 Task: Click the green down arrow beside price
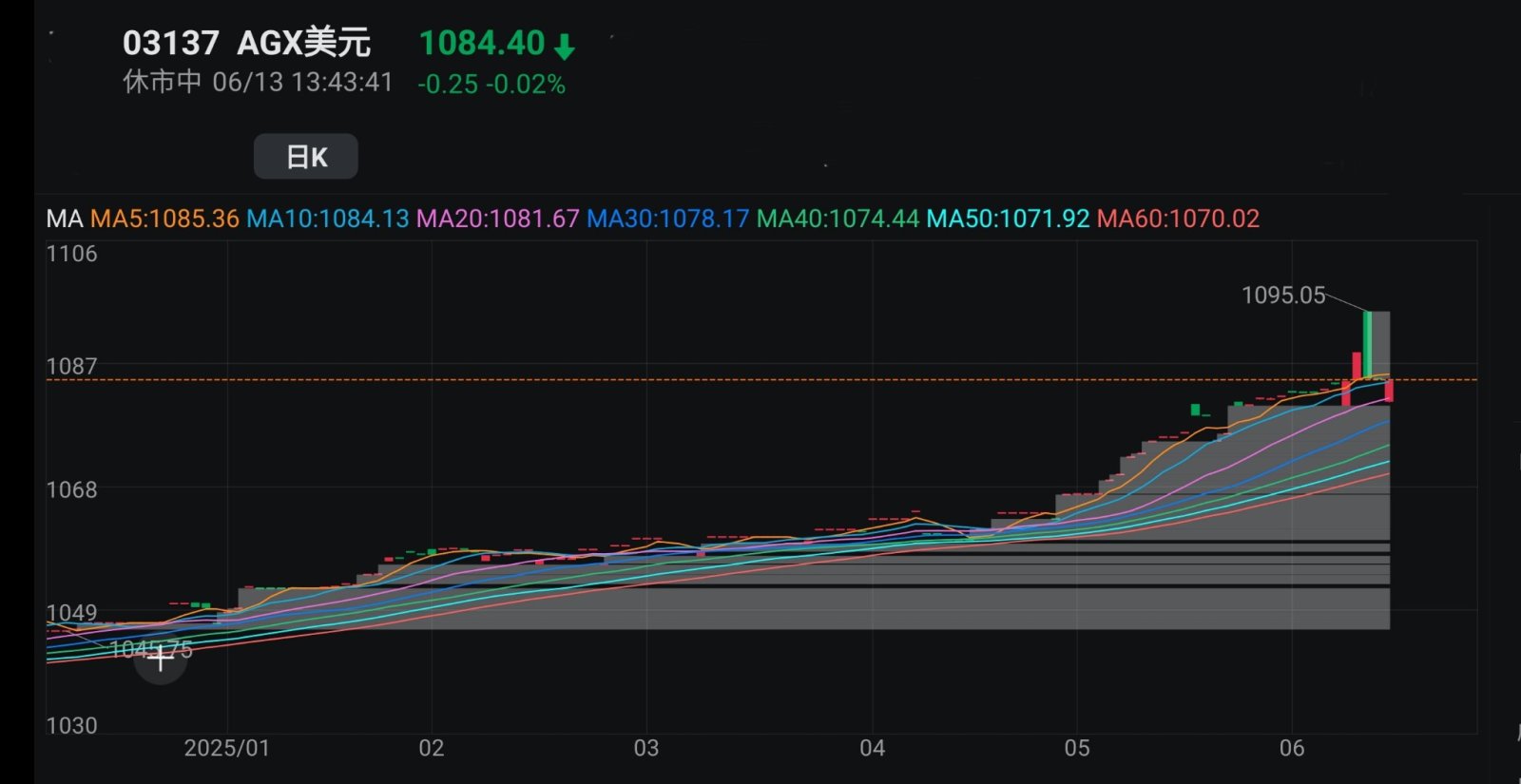(565, 46)
